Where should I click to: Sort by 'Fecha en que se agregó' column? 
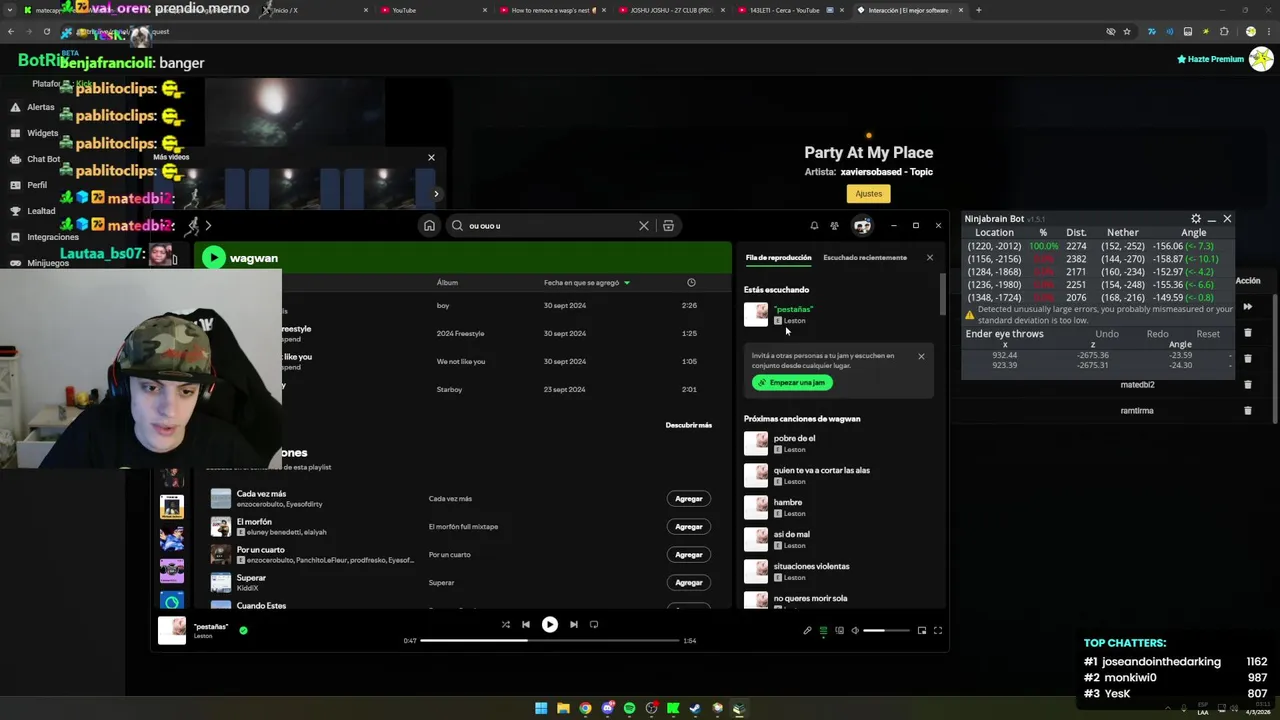coord(586,283)
